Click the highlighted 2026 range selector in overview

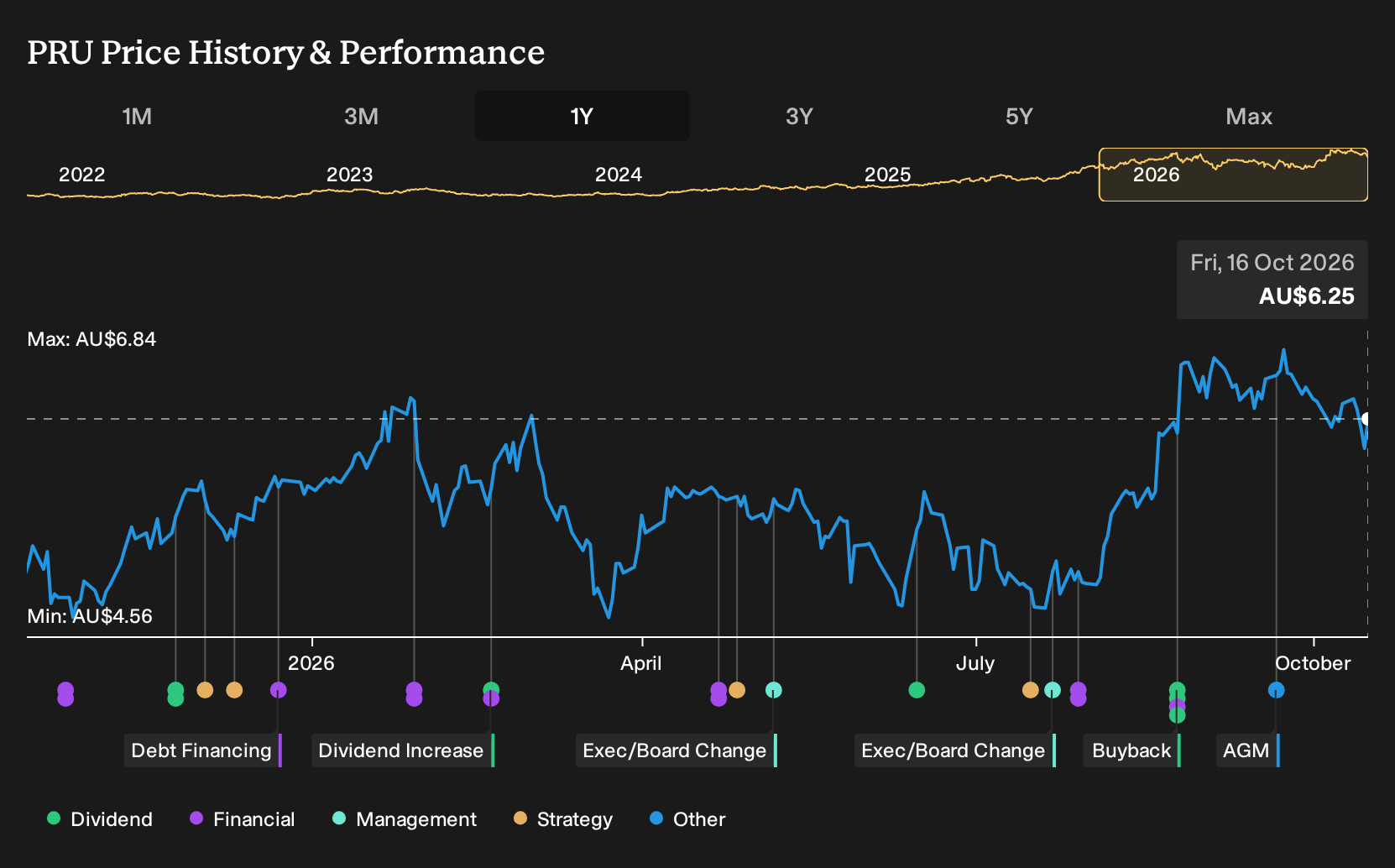1233,175
